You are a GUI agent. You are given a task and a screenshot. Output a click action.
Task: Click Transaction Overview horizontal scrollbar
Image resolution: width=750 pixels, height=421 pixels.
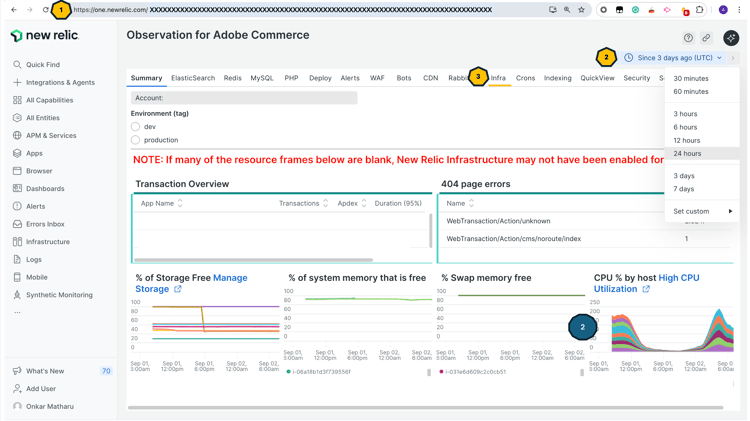pyautogui.click(x=253, y=260)
